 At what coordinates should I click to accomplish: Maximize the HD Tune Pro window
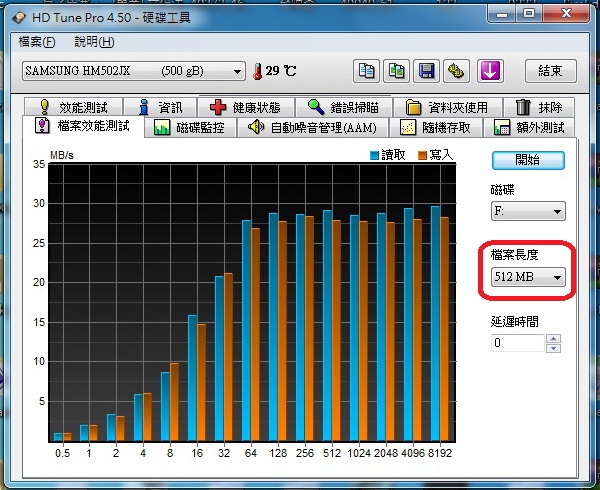coord(529,14)
